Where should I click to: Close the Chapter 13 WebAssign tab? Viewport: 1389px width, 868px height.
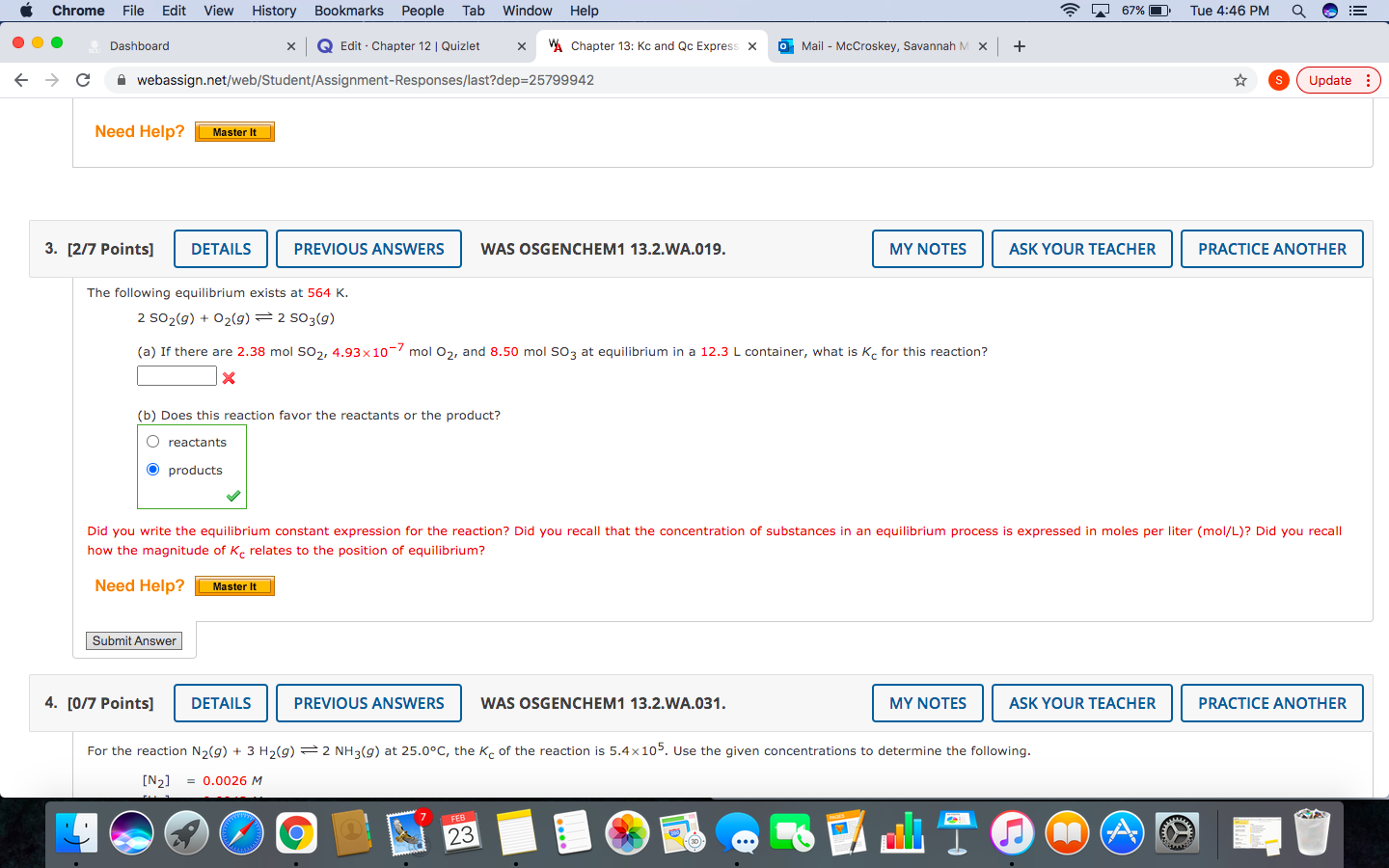pyautogui.click(x=752, y=45)
